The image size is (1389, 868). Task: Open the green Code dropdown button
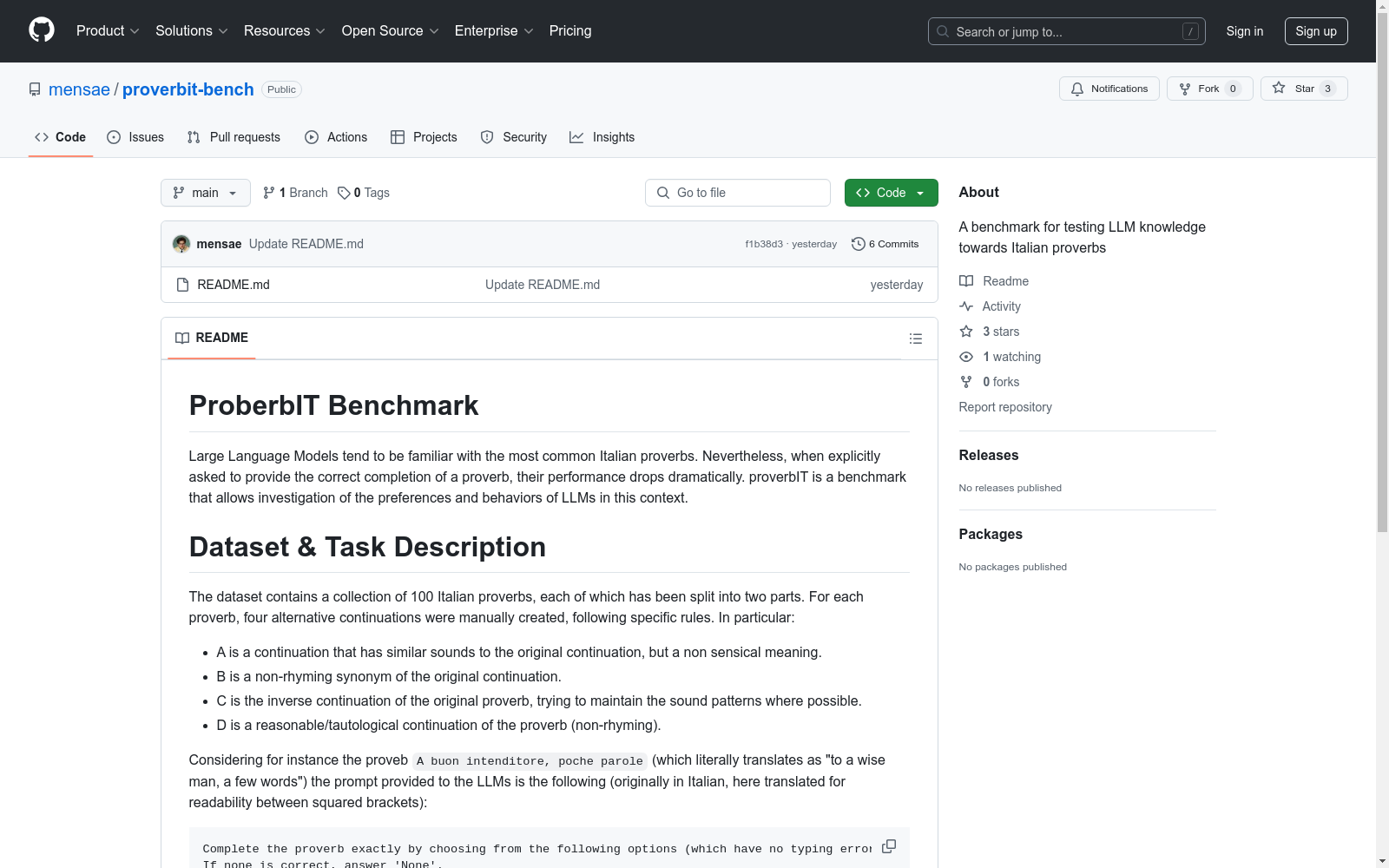pos(891,193)
